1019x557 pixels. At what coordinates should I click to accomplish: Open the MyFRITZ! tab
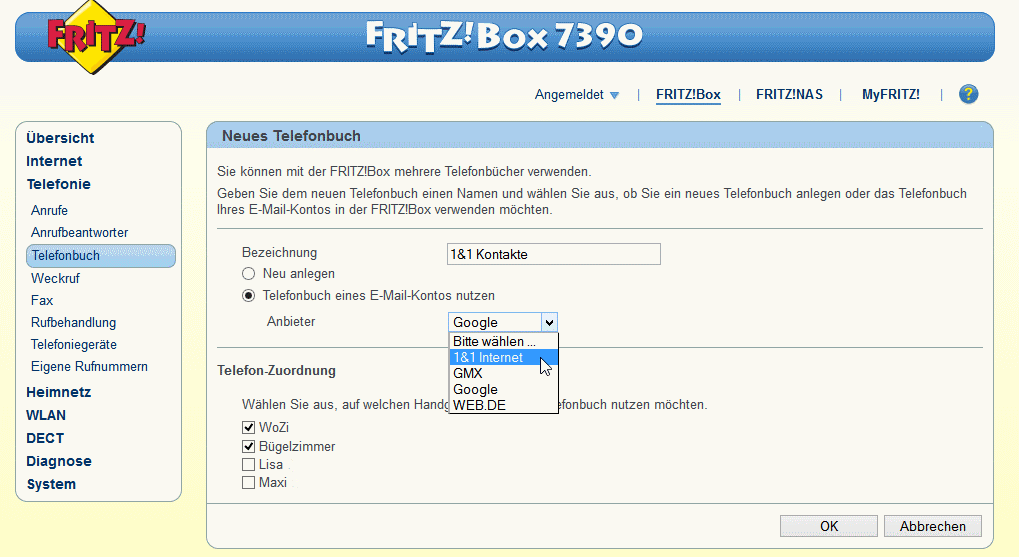point(890,95)
